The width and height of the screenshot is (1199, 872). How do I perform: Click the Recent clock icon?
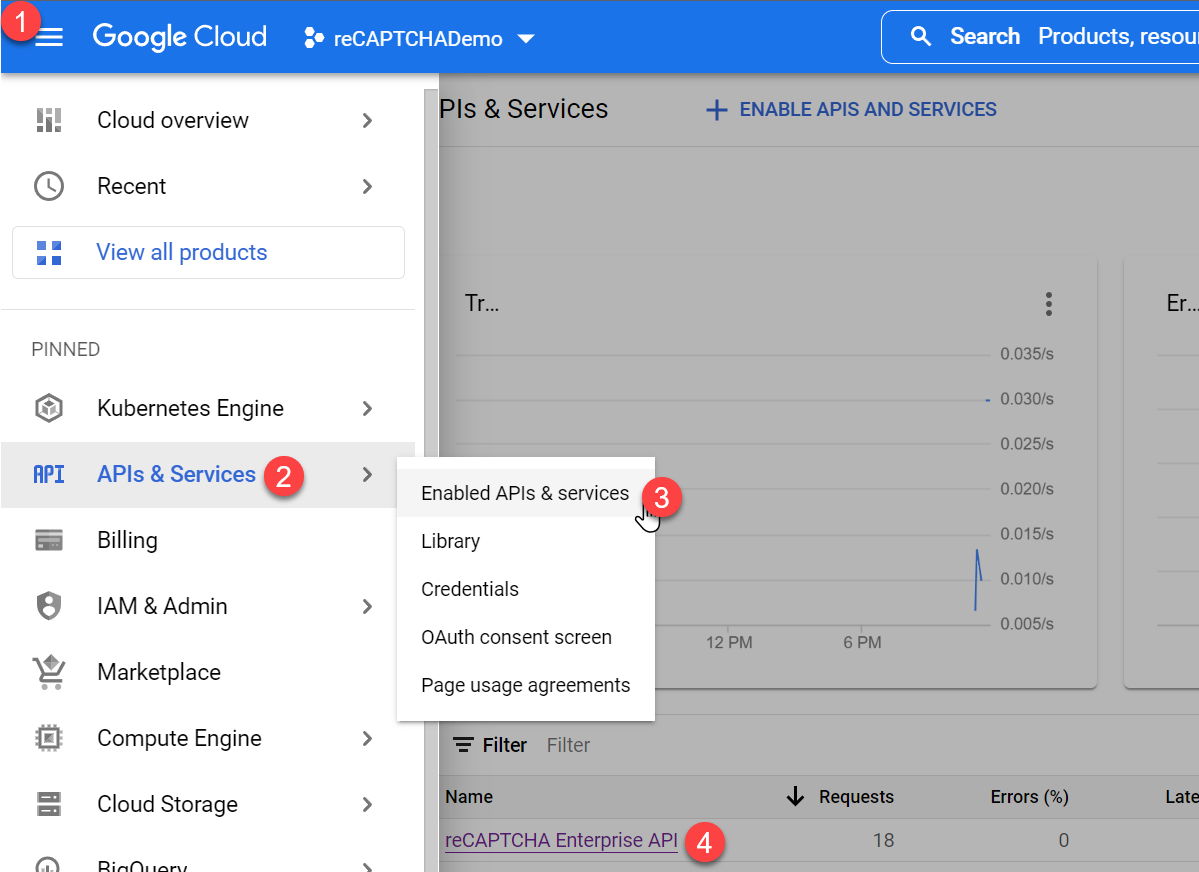click(x=49, y=186)
